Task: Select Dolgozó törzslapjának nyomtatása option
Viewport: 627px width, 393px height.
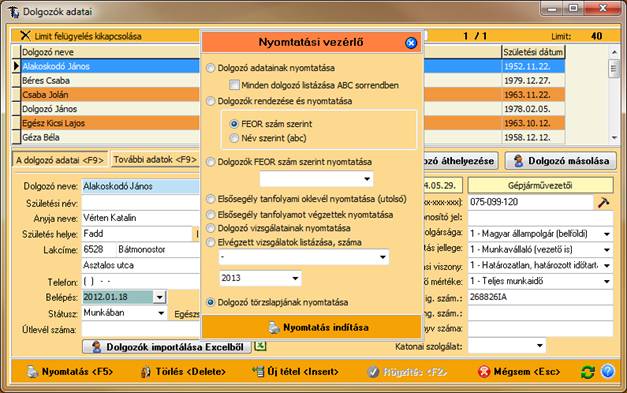Action: 210,302
